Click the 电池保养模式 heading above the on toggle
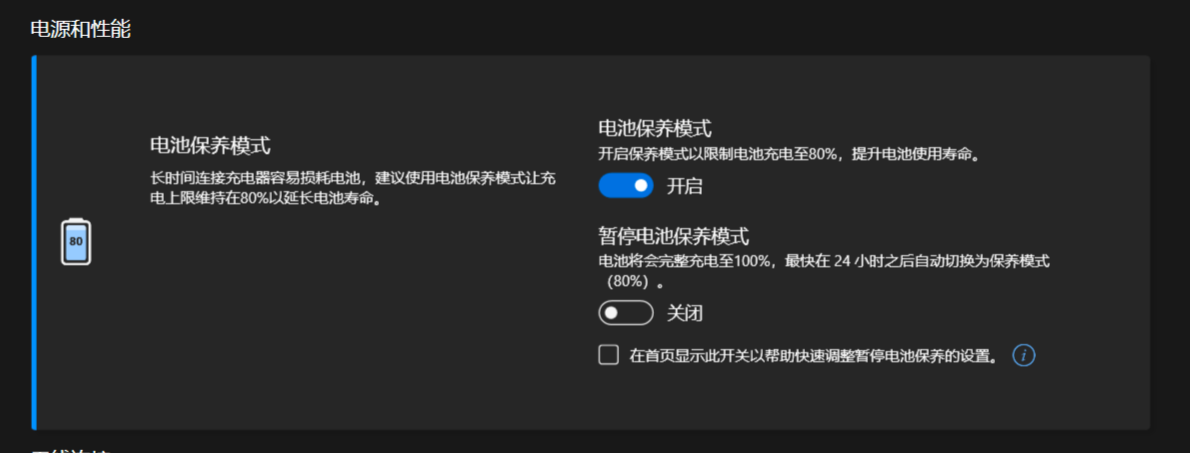Screen dimensions: 1190x453 pyautogui.click(x=655, y=128)
